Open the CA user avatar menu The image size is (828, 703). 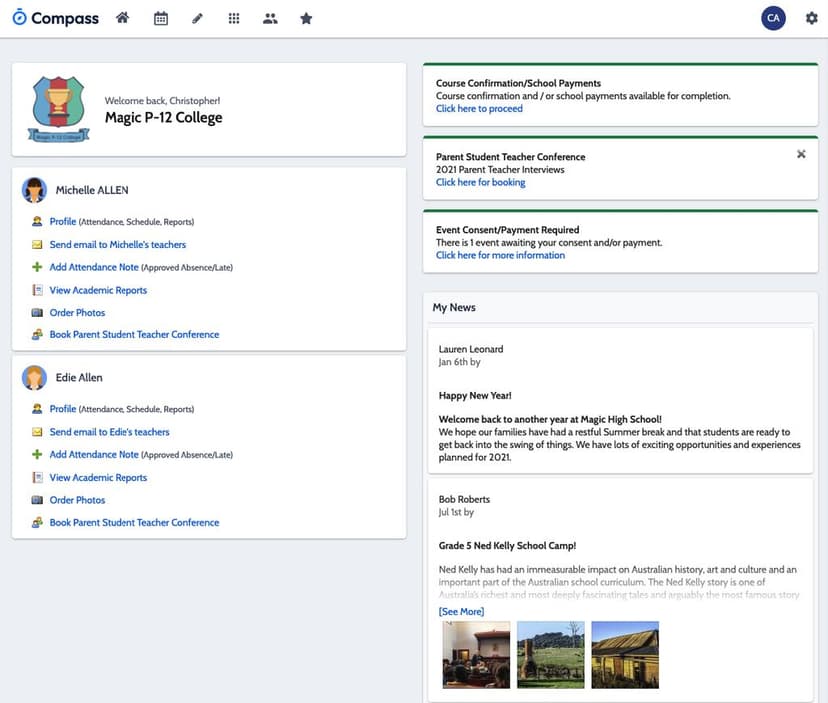(x=773, y=18)
